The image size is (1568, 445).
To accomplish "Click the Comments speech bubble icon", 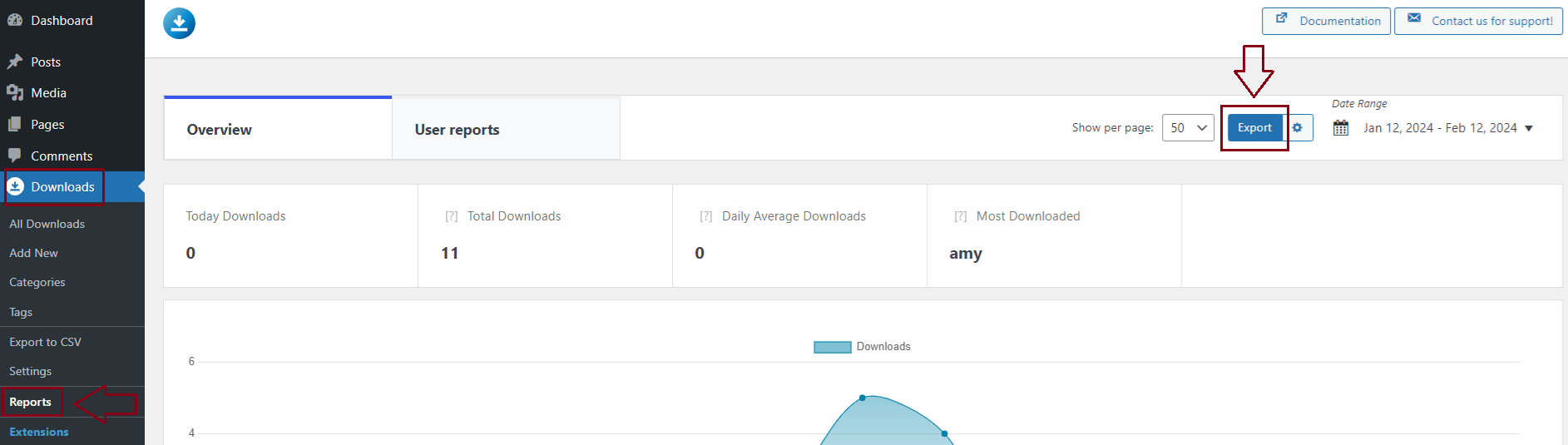I will point(15,156).
